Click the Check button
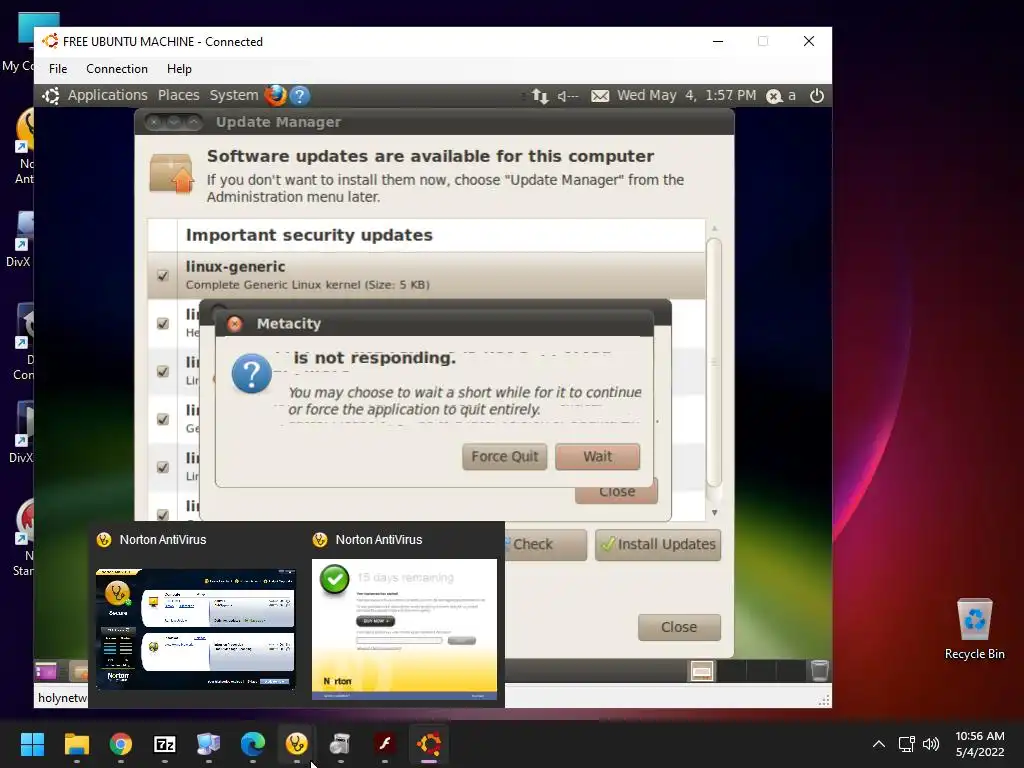Image resolution: width=1024 pixels, height=768 pixels. (x=546, y=544)
